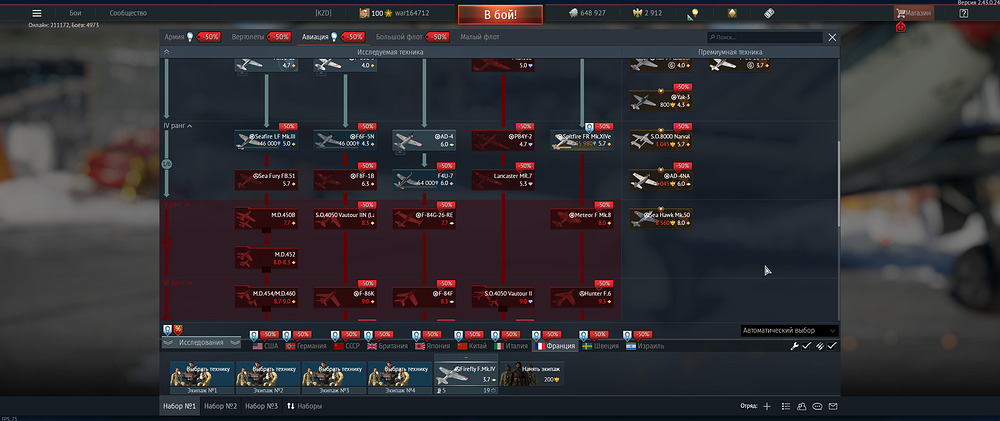The width and height of the screenshot is (1000, 421).
Task: Select the PB4Y-2 aircraft card
Action: (503, 140)
